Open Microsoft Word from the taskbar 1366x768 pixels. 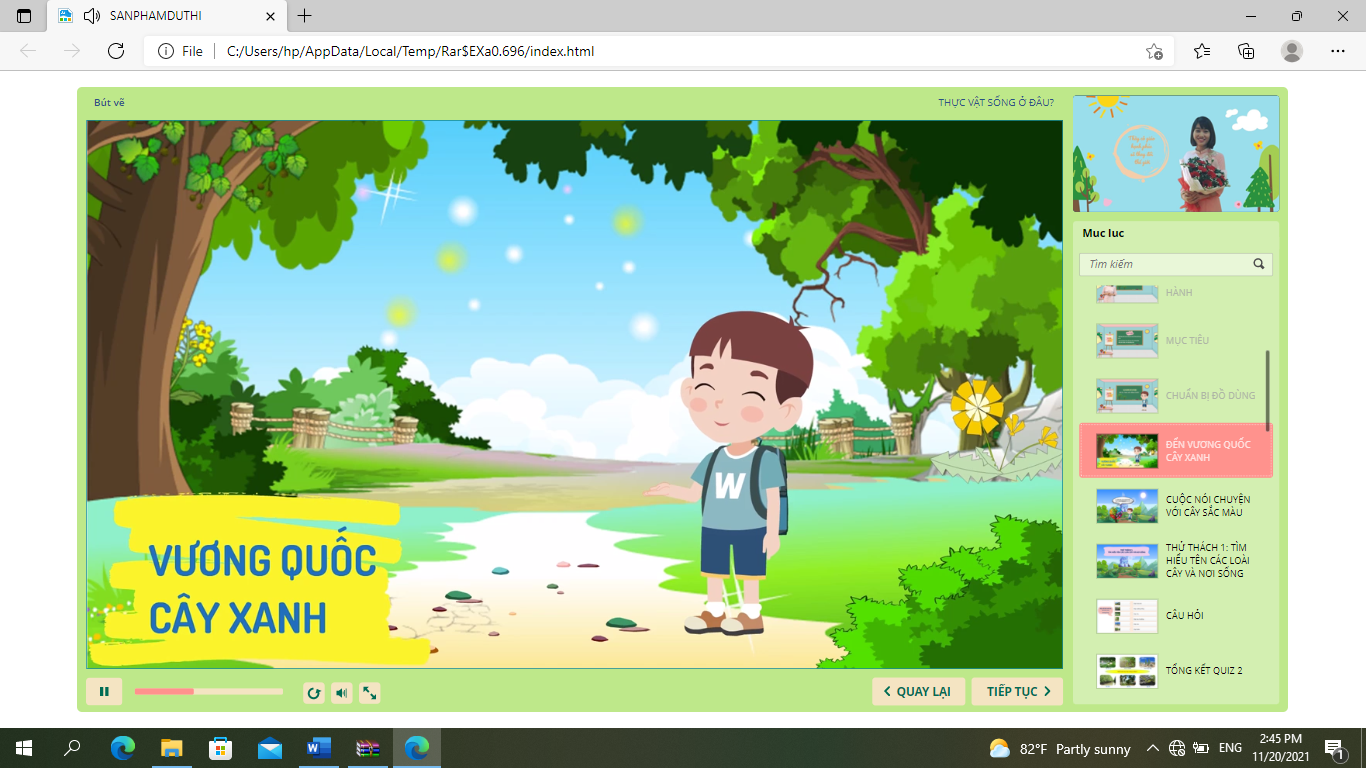319,748
